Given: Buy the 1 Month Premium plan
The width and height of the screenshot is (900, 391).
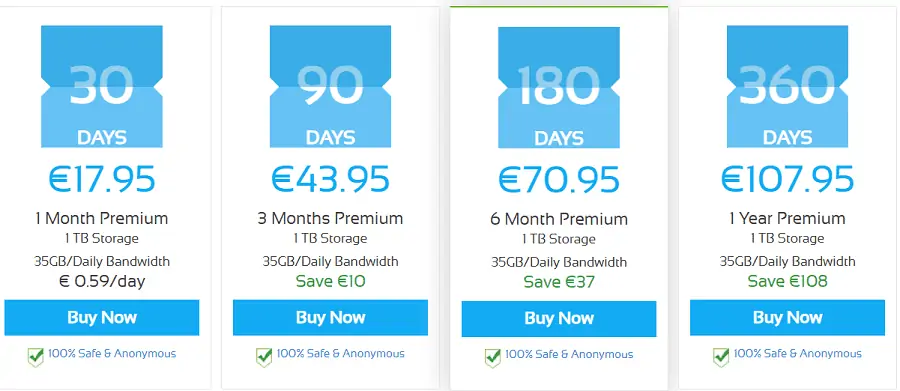Looking at the screenshot, I should coord(102,318).
